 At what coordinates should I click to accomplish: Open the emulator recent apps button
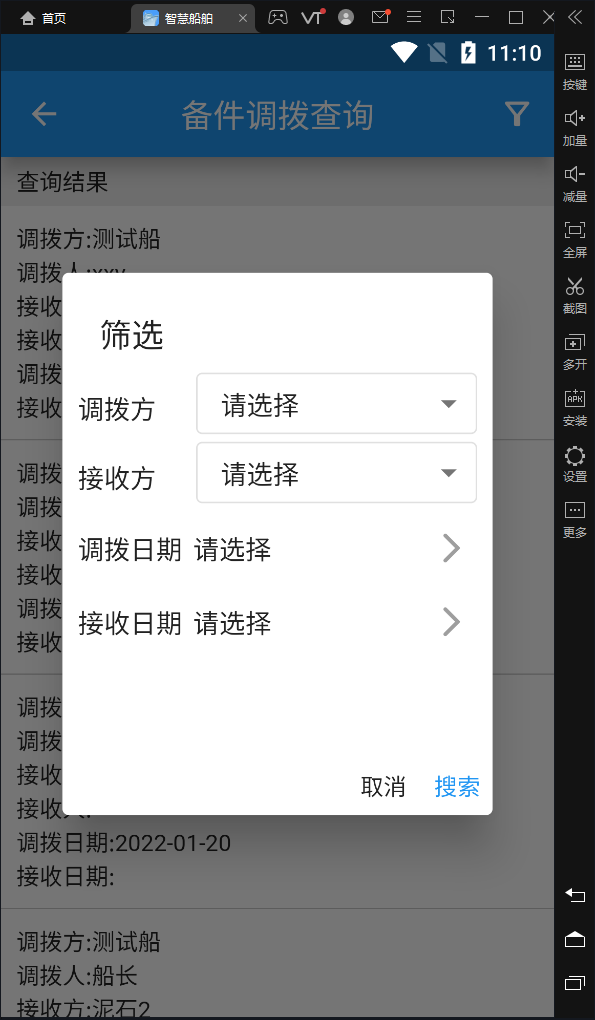(575, 983)
